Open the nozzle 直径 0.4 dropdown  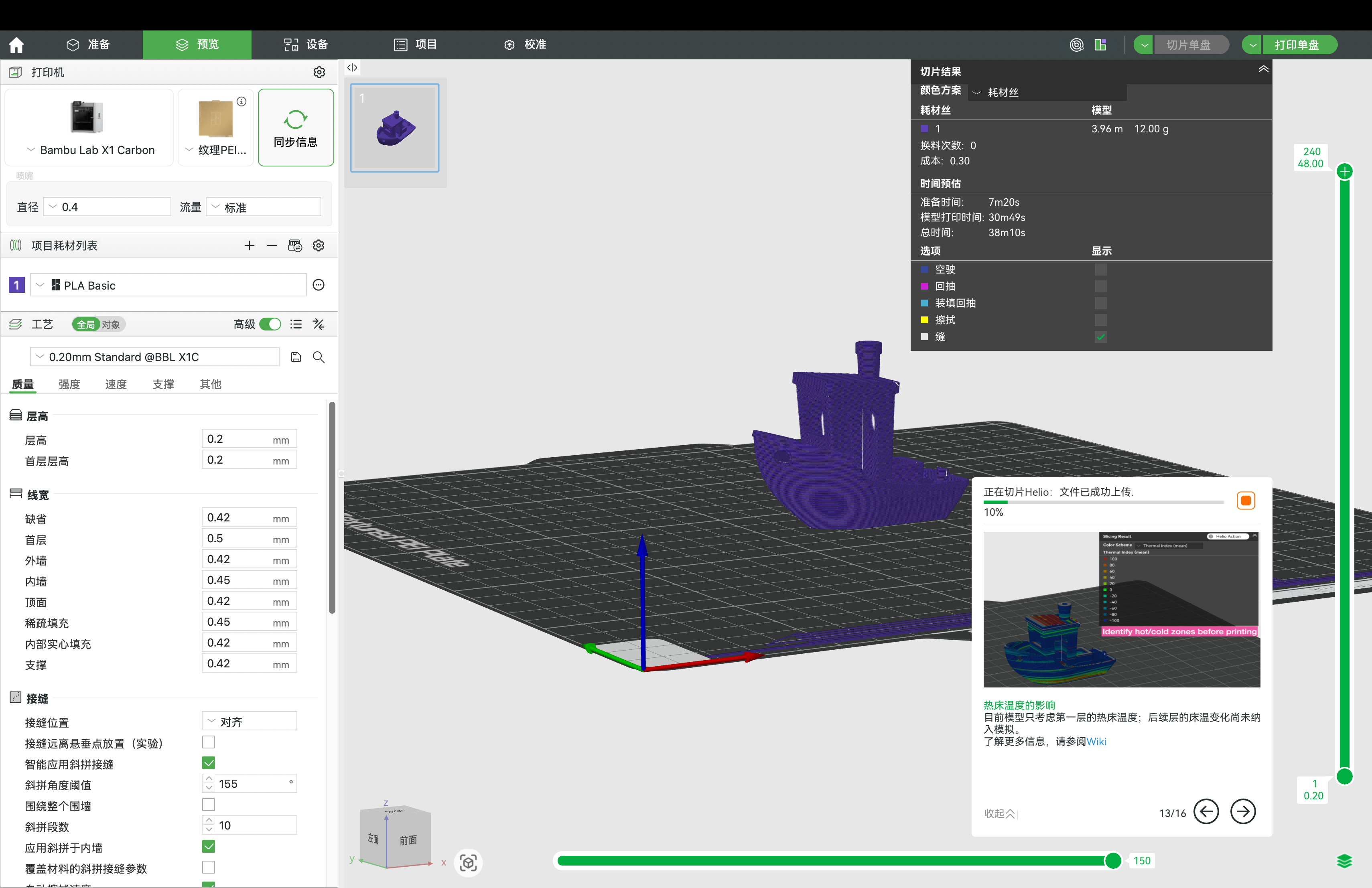pos(107,207)
